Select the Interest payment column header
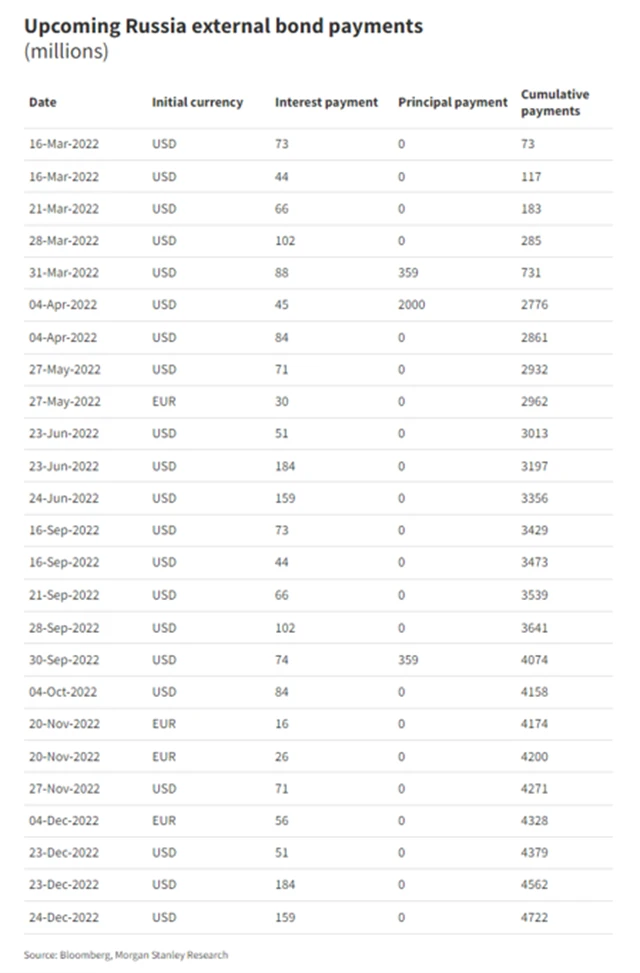640x973 pixels. click(326, 102)
